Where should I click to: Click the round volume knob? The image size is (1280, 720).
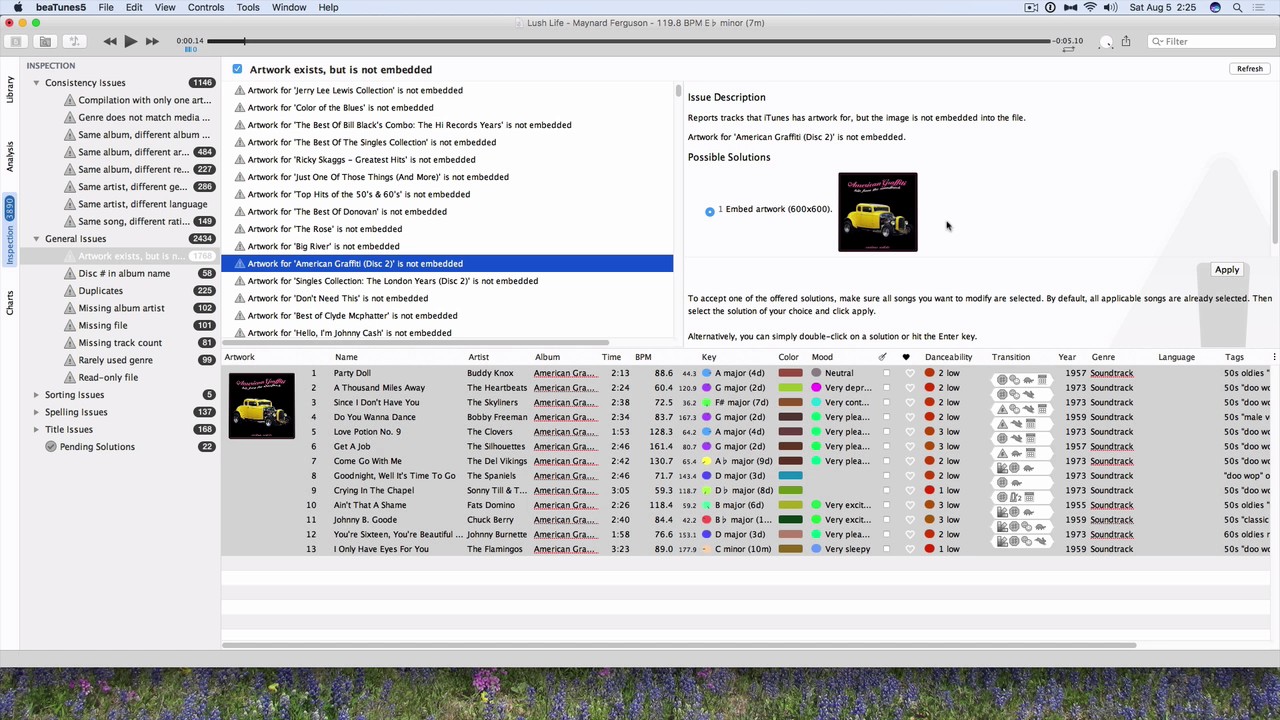tap(1105, 42)
